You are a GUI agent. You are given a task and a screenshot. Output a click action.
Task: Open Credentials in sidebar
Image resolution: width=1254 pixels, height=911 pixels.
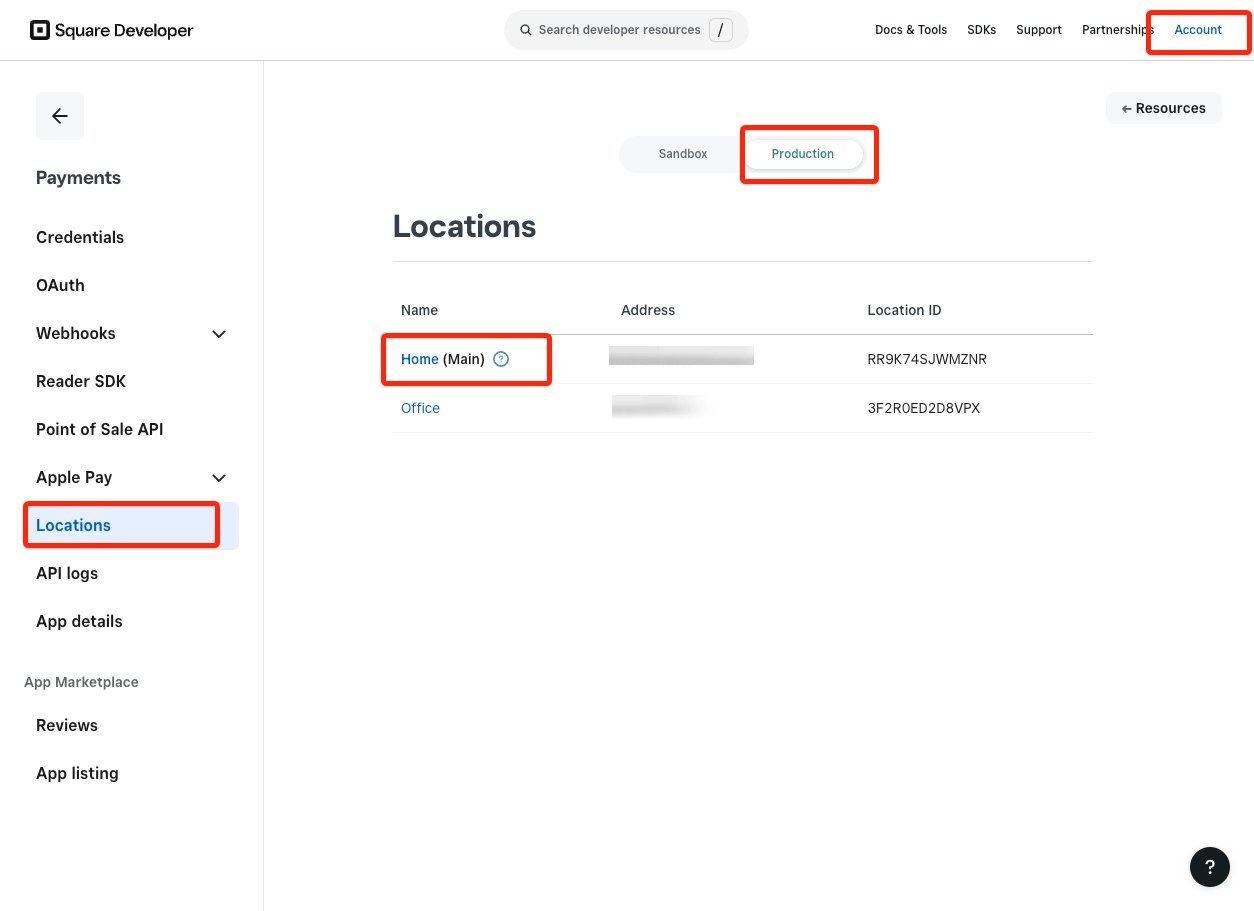point(80,237)
